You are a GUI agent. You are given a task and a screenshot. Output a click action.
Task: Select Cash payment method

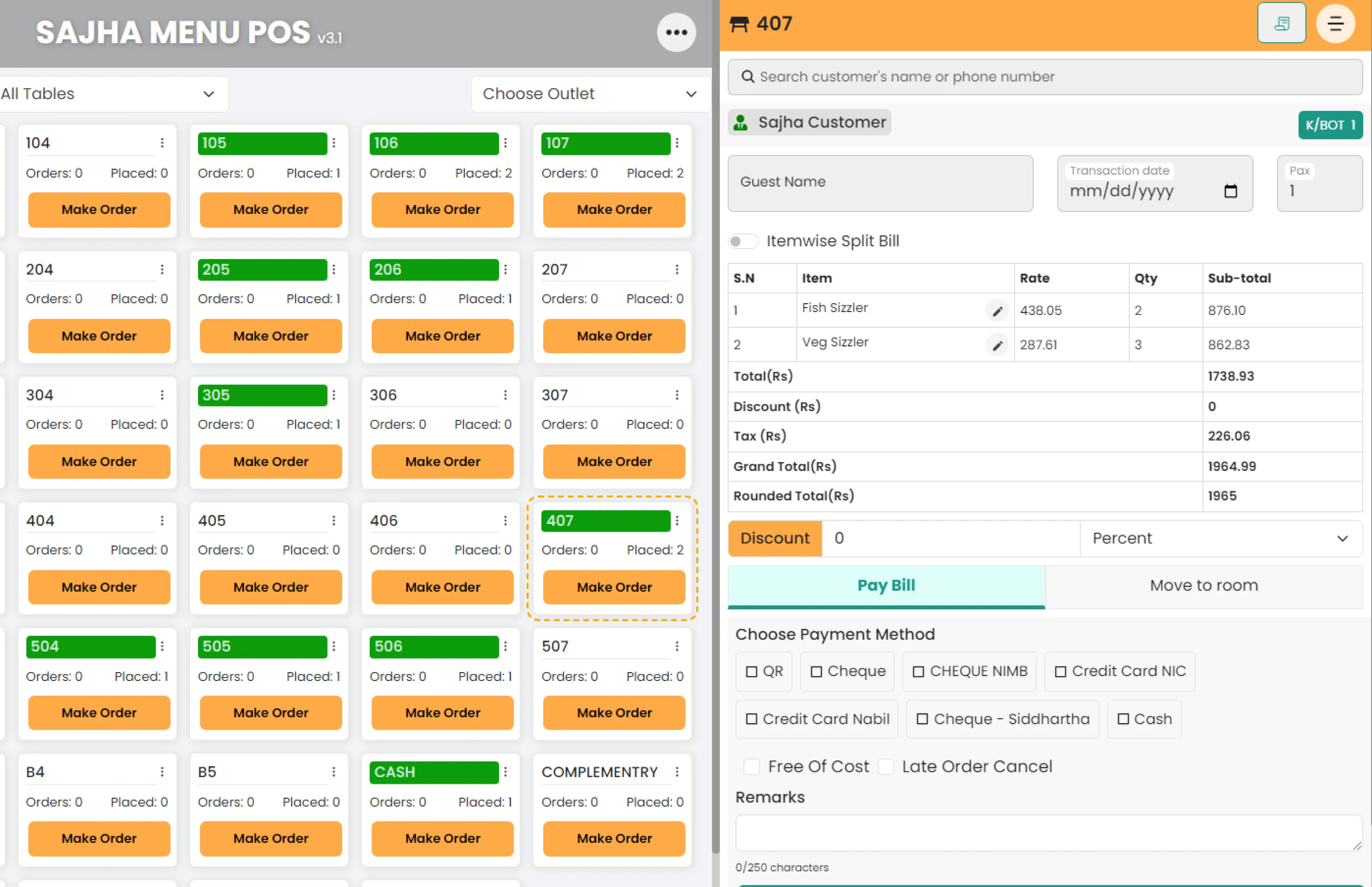1144,719
